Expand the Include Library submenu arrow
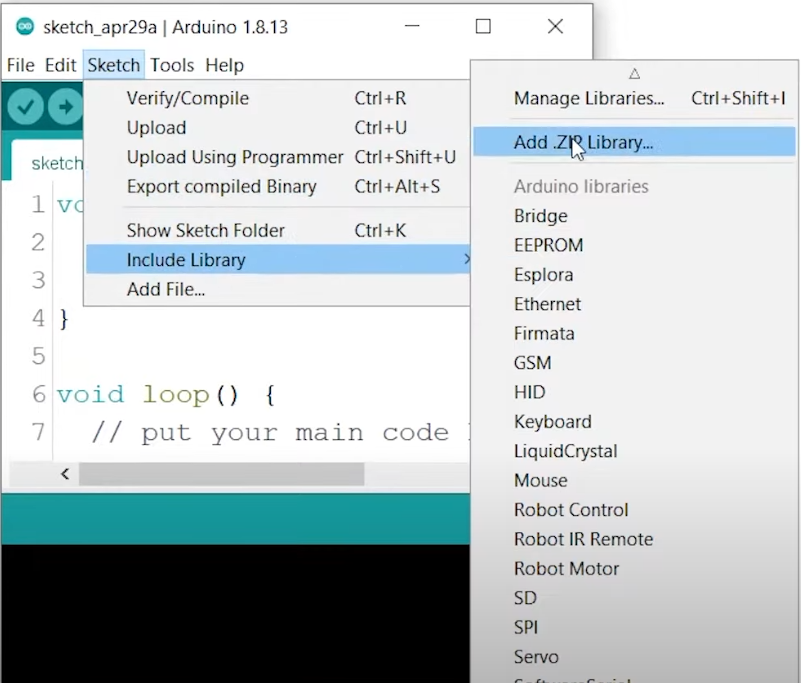801x683 pixels. click(x=466, y=260)
